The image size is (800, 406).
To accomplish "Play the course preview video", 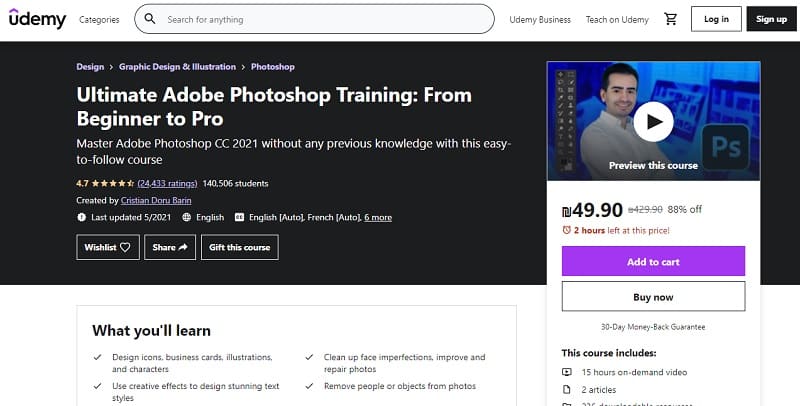I will tap(653, 122).
